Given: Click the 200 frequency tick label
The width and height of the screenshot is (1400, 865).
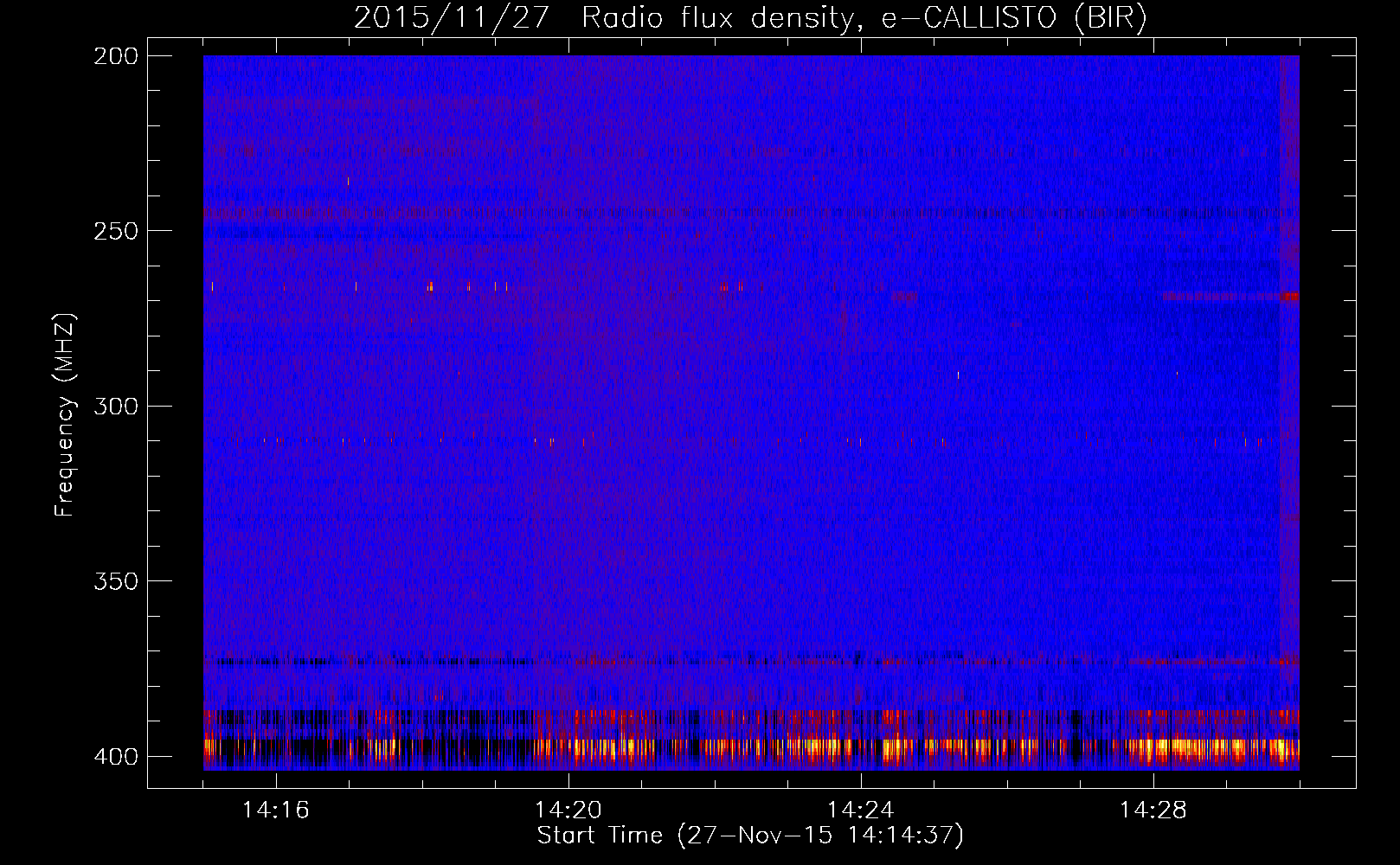Looking at the screenshot, I should coord(116,56).
